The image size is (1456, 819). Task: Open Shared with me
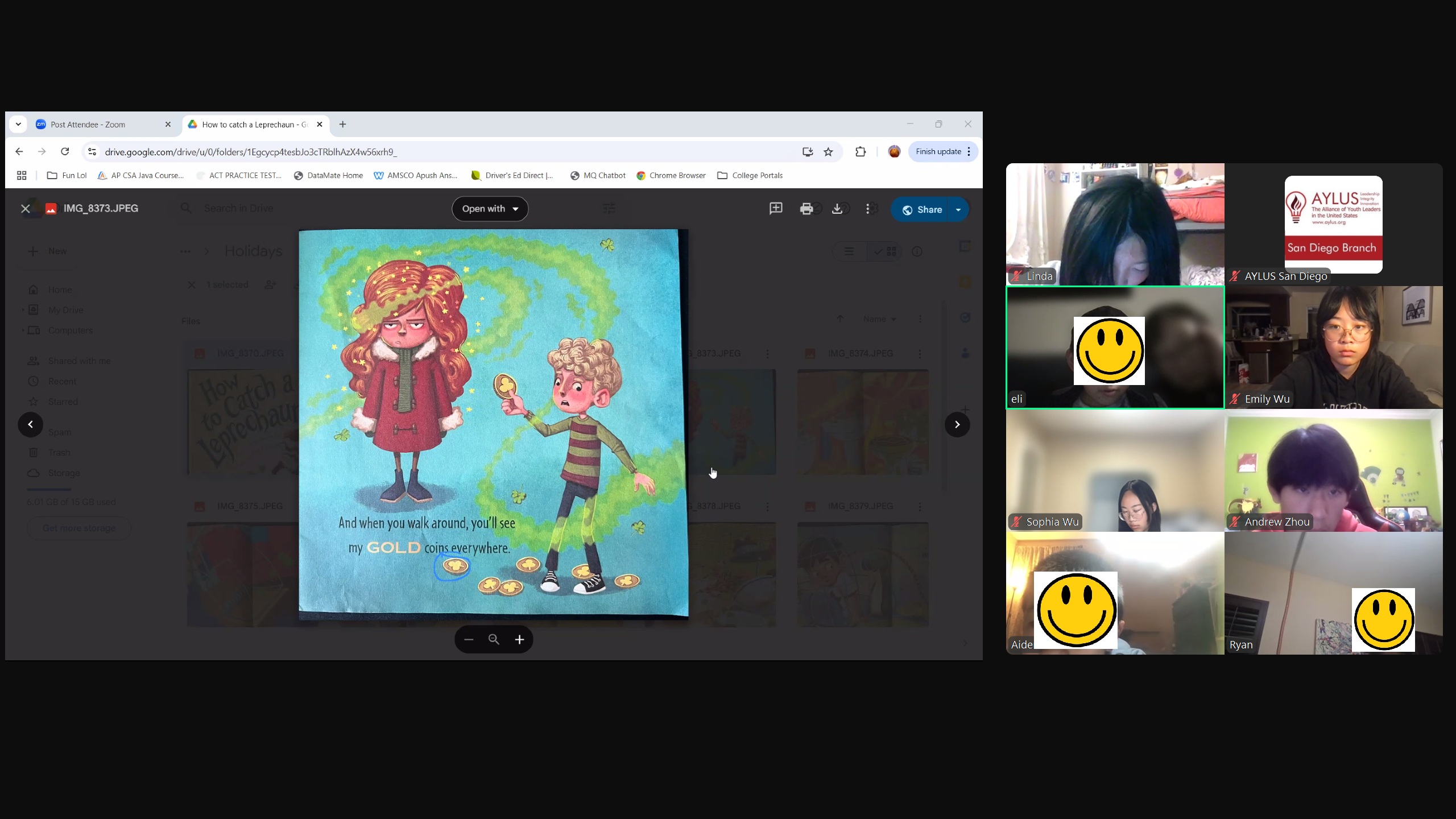(x=69, y=361)
